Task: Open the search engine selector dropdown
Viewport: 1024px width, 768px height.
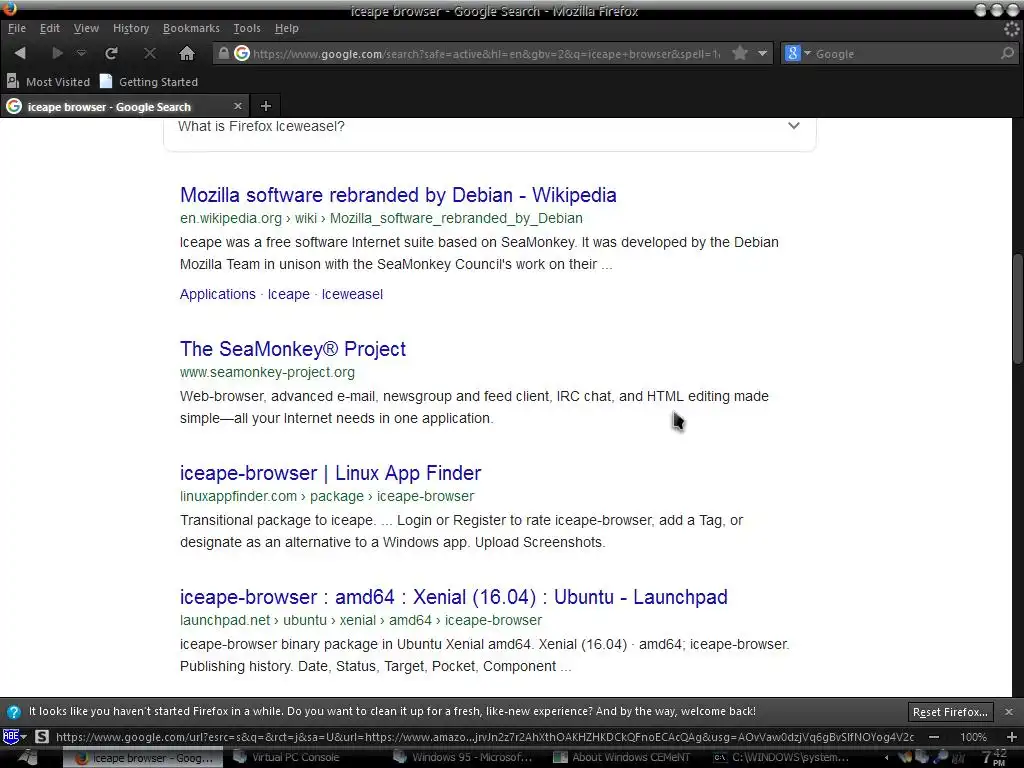Action: [797, 54]
